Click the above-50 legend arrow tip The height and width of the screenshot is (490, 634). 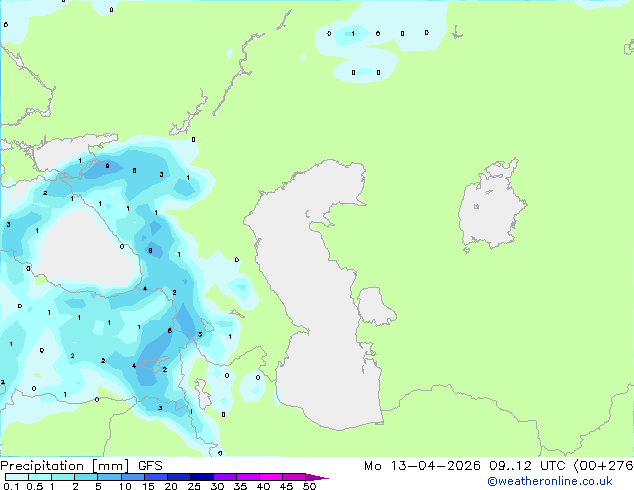point(317,477)
